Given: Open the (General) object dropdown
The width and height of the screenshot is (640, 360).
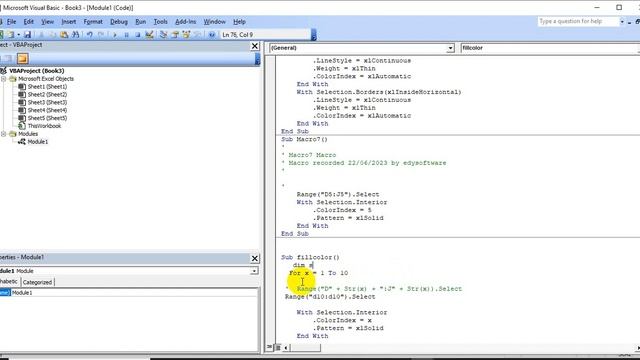Looking at the screenshot, I should coord(450,48).
